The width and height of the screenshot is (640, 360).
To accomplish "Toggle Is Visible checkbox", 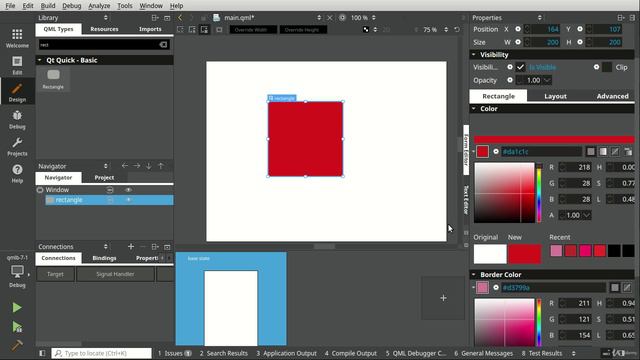I will coord(520,67).
